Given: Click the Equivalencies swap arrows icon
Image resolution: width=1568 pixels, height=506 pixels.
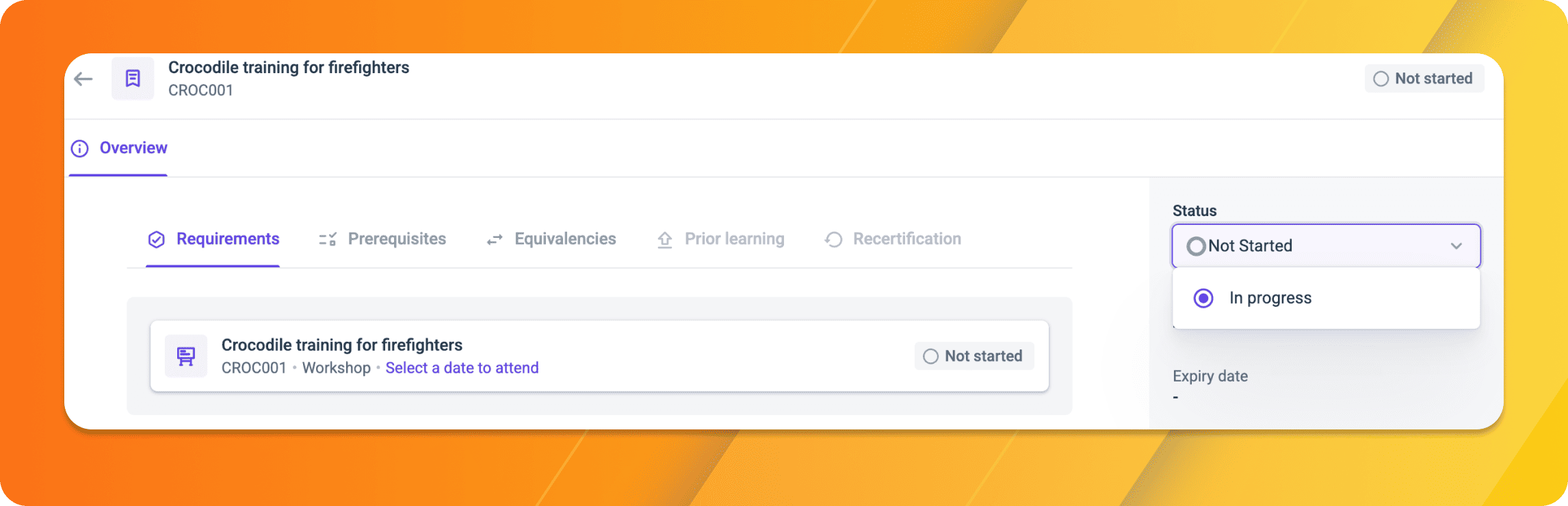Looking at the screenshot, I should tap(495, 239).
